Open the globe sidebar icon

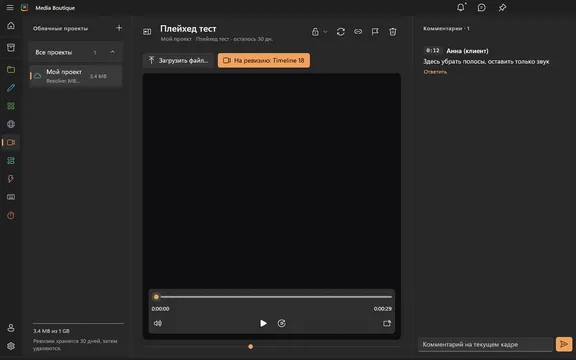11,124
